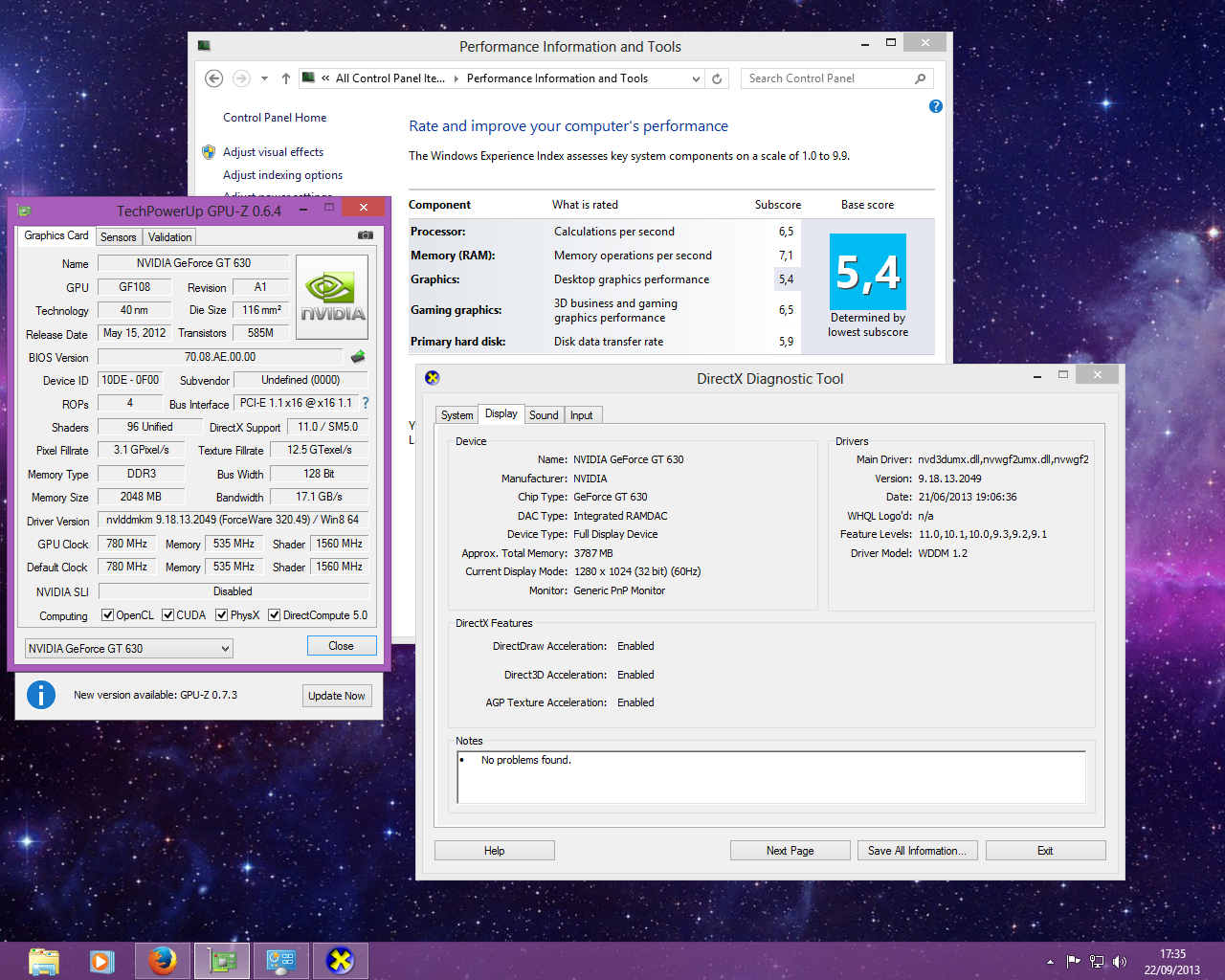Switch to GPU-Z Validation tab

[x=169, y=237]
